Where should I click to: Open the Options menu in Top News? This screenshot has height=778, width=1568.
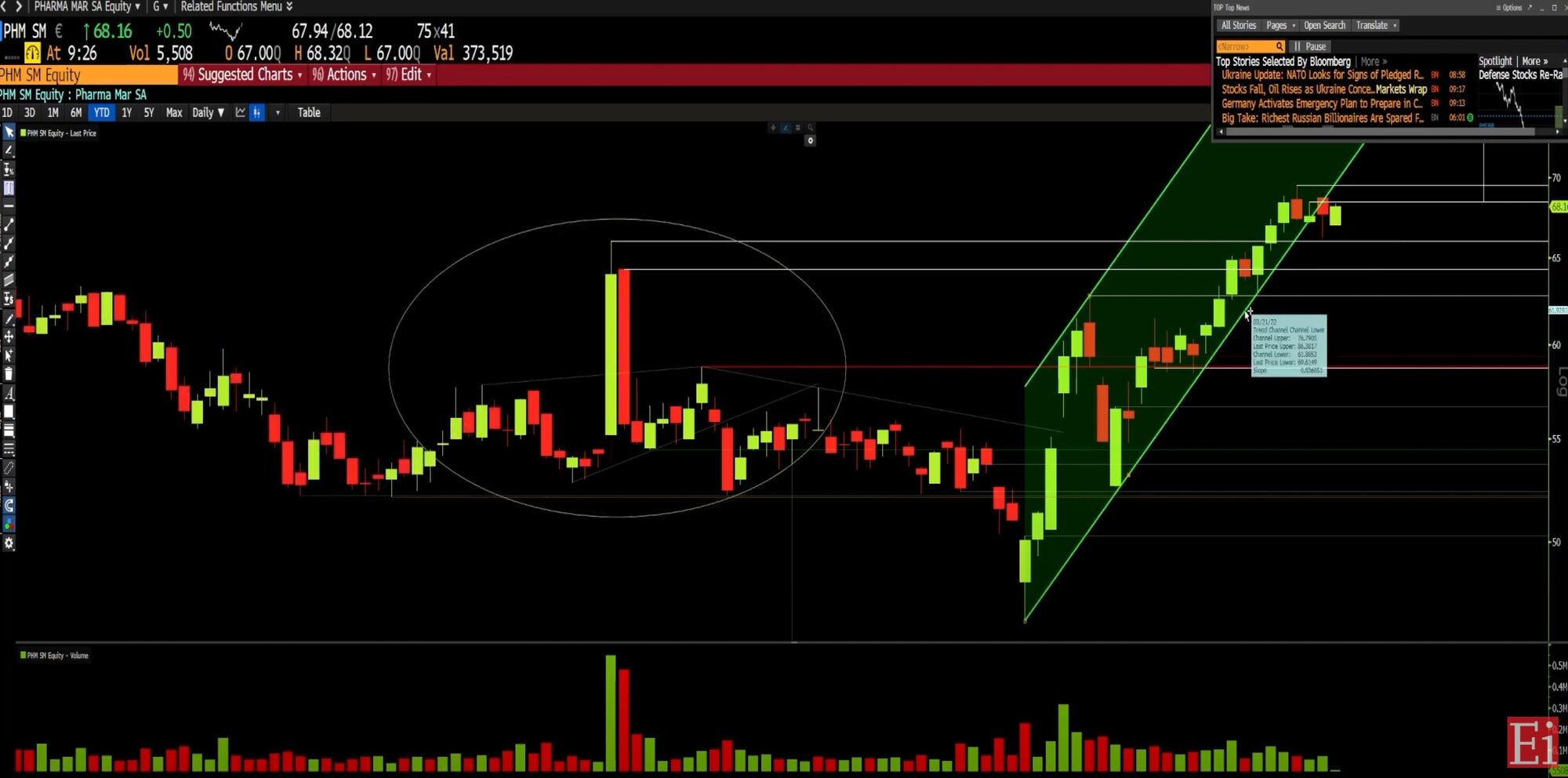(x=1509, y=7)
